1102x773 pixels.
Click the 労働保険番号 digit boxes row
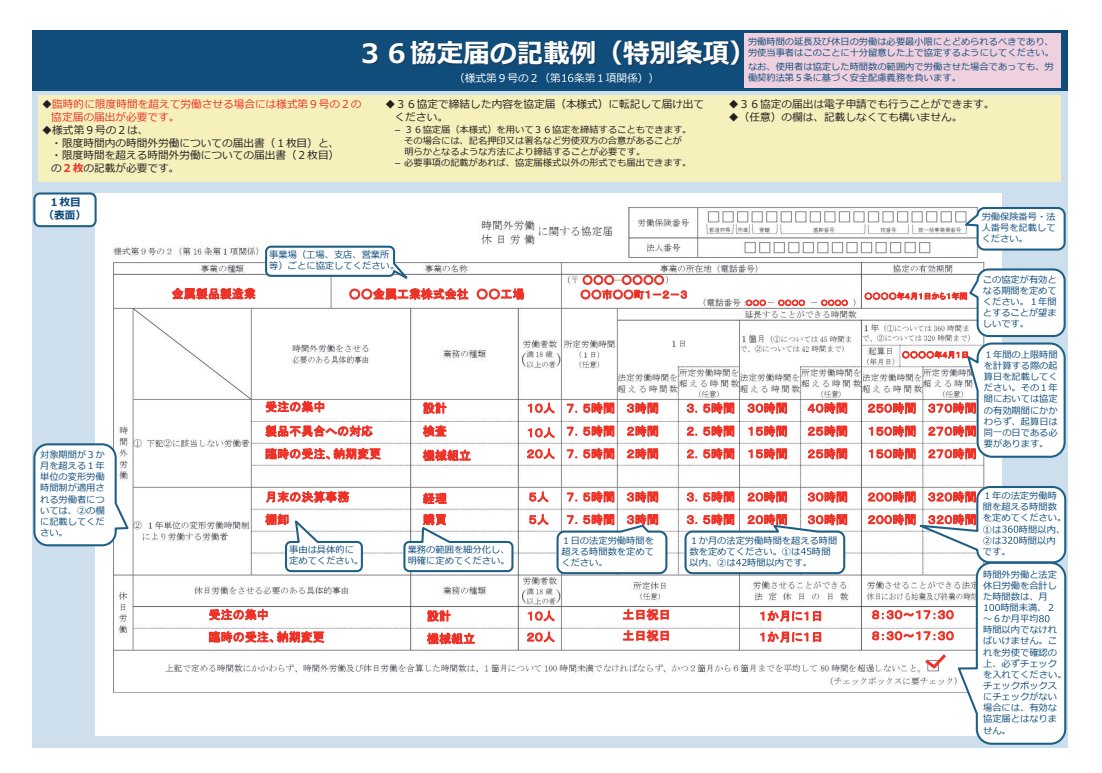(836, 217)
